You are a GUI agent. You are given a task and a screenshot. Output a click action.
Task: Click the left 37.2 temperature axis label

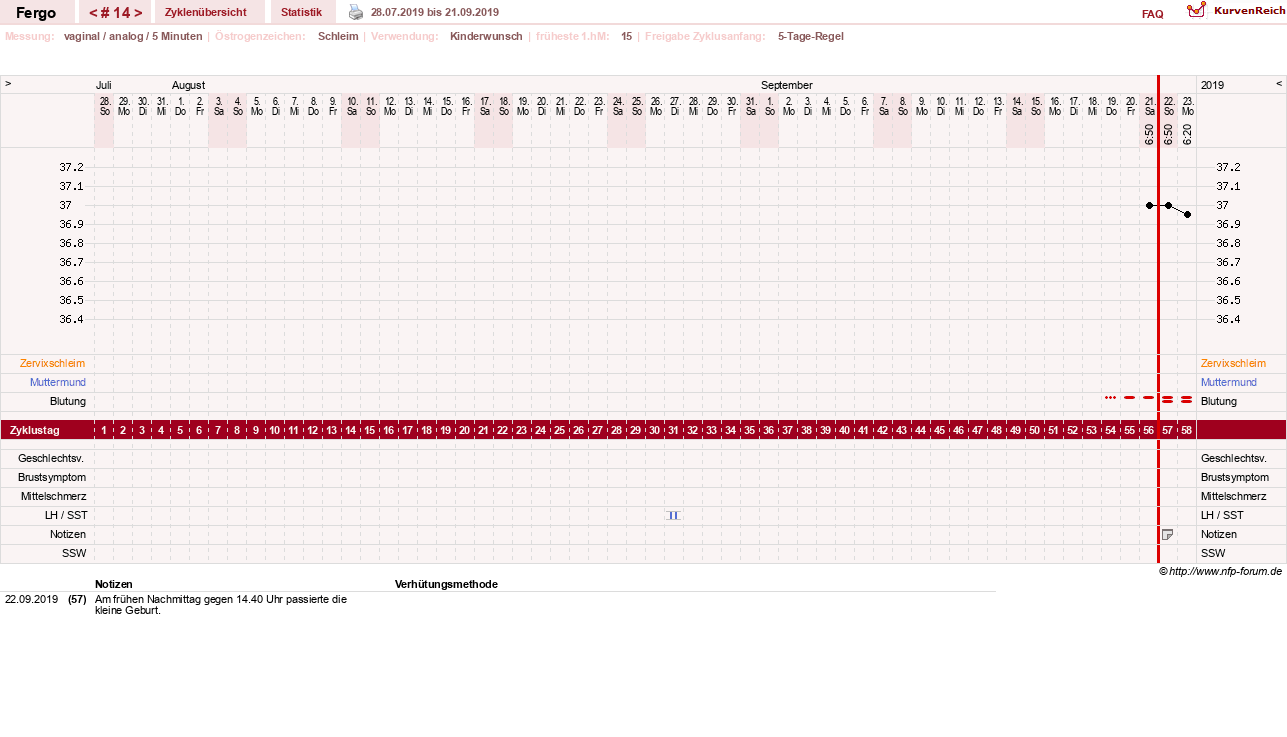point(71,167)
